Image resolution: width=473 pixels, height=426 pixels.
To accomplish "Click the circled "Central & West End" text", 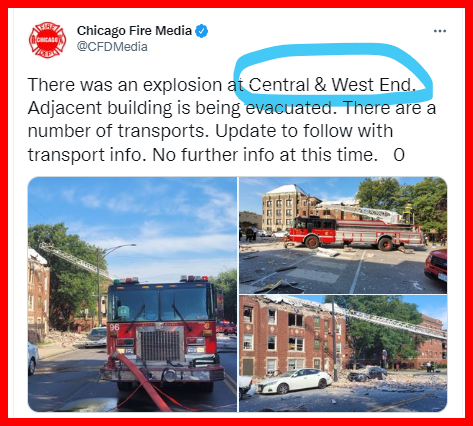I will [x=332, y=85].
